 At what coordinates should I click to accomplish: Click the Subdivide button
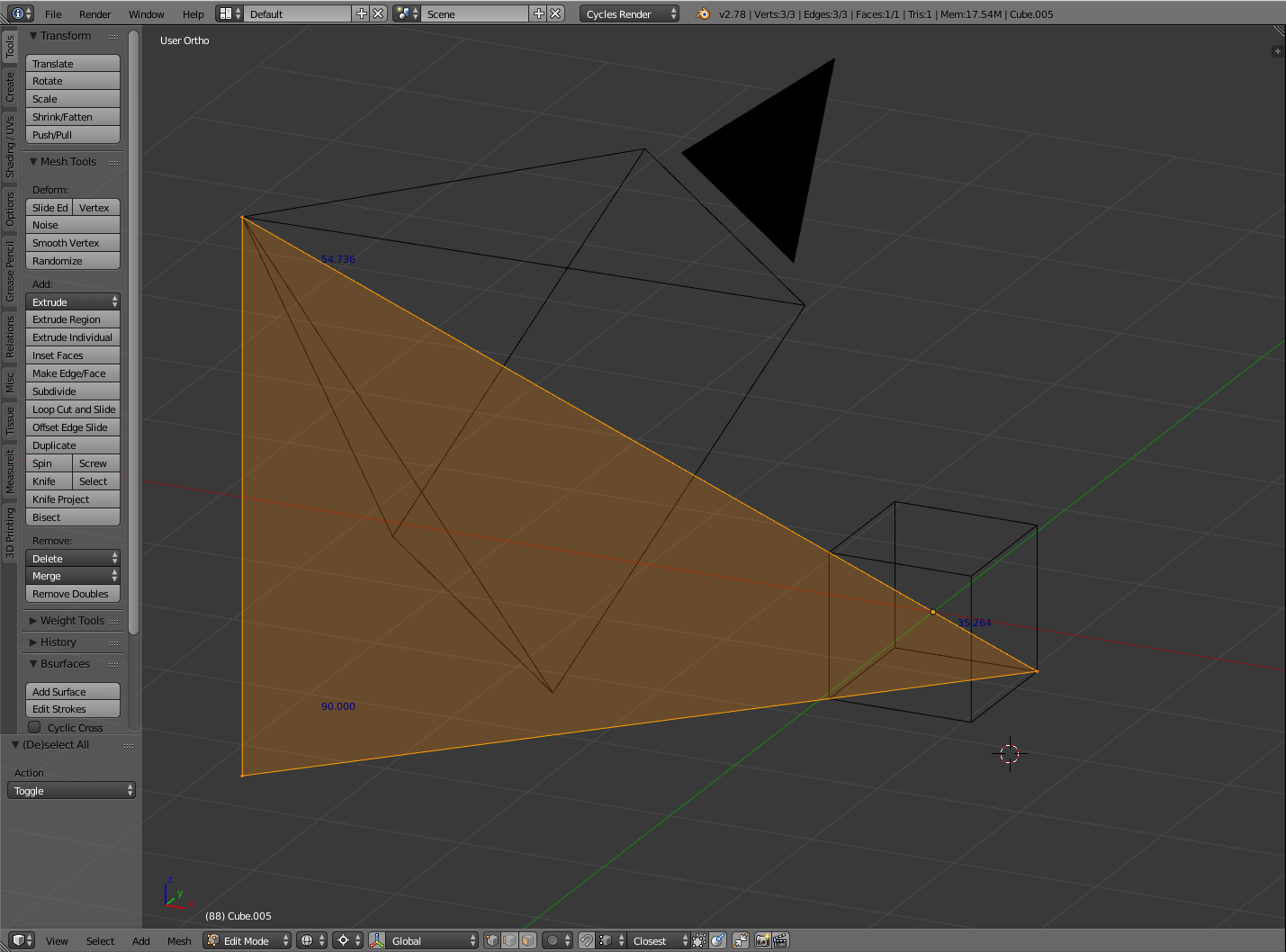coord(73,391)
